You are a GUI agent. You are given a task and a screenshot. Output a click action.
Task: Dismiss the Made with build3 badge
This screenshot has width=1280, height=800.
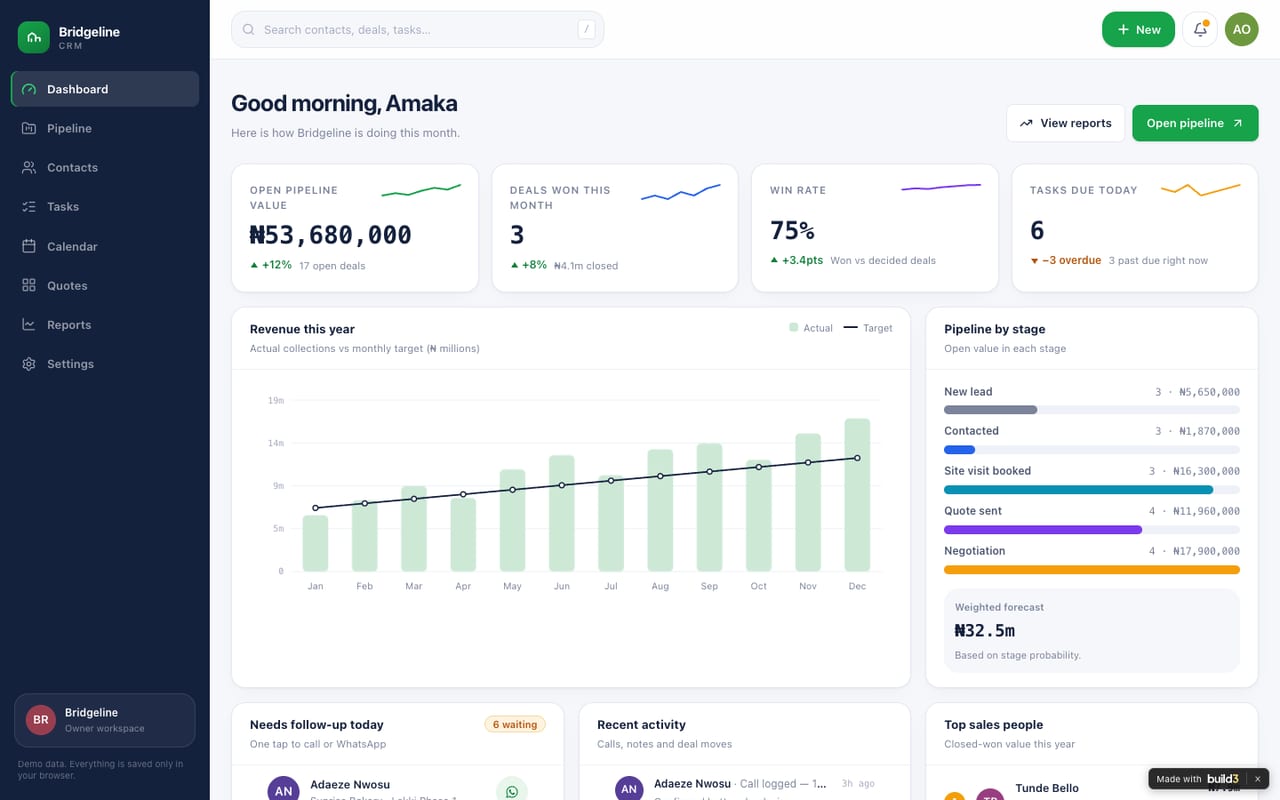tap(1257, 779)
